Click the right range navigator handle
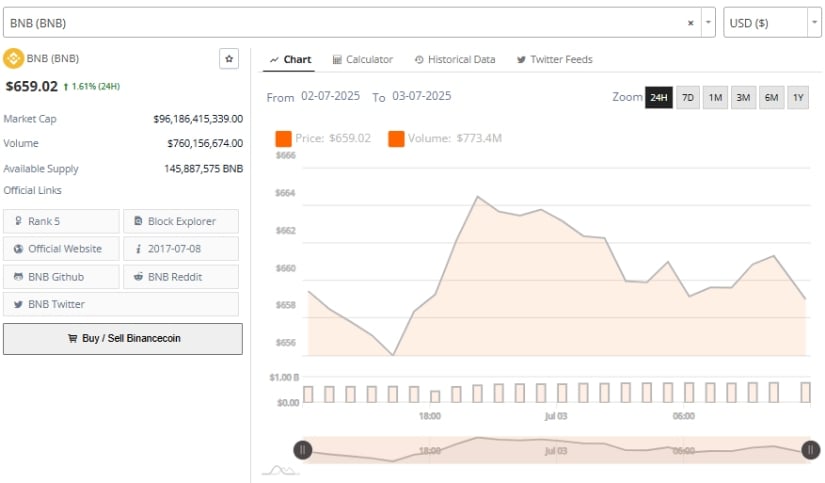This screenshot has height=483, width=825. point(810,450)
